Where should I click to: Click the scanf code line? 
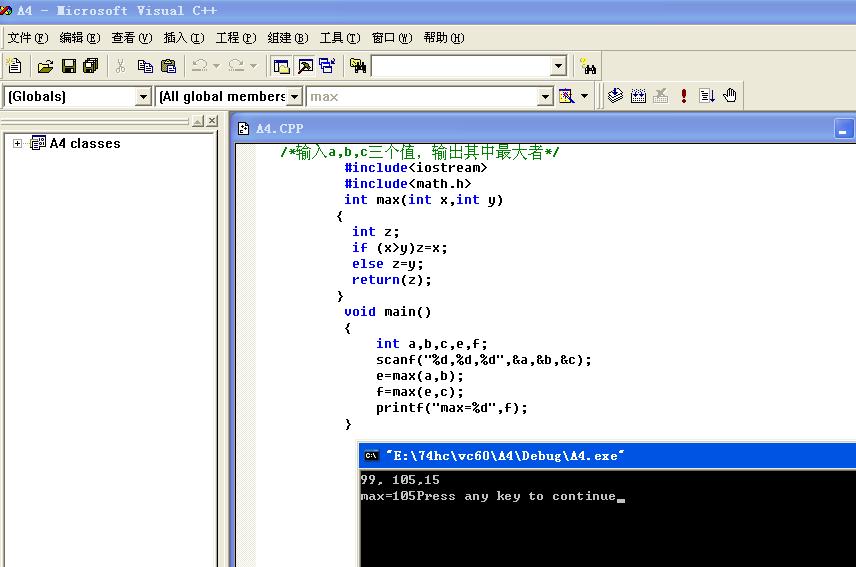[x=484, y=360]
